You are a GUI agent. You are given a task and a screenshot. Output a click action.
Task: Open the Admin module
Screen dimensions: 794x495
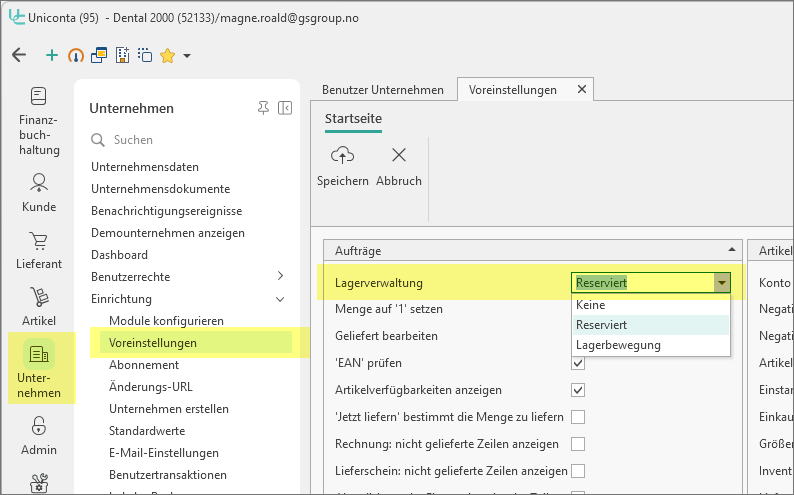39,436
